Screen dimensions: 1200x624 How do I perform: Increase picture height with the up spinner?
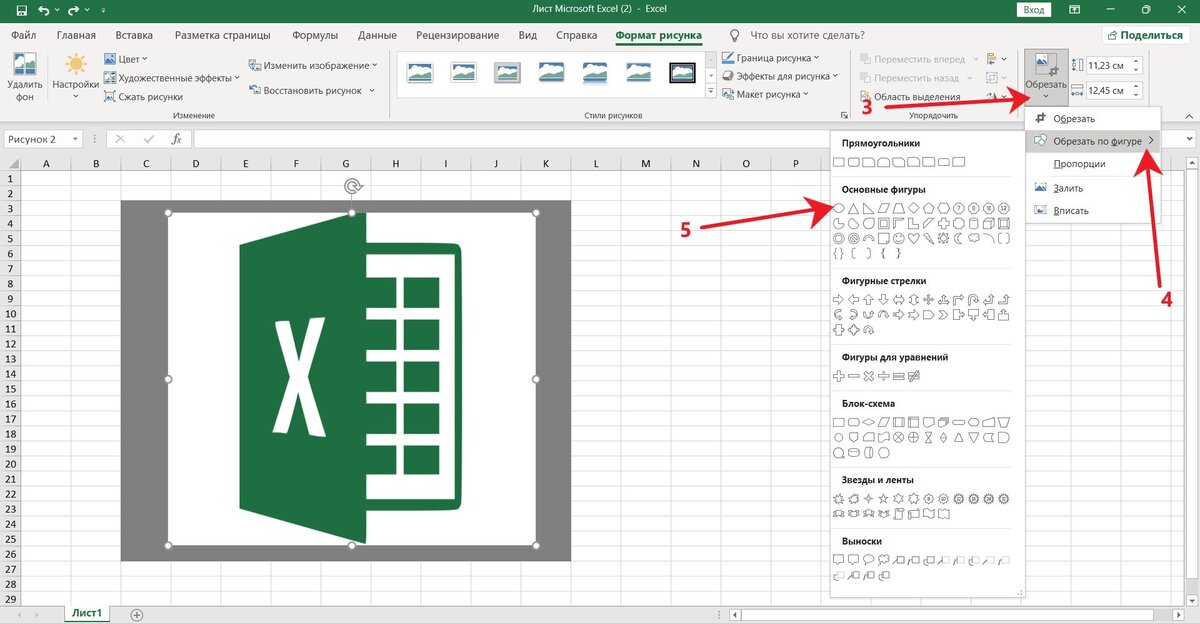coord(1137,61)
